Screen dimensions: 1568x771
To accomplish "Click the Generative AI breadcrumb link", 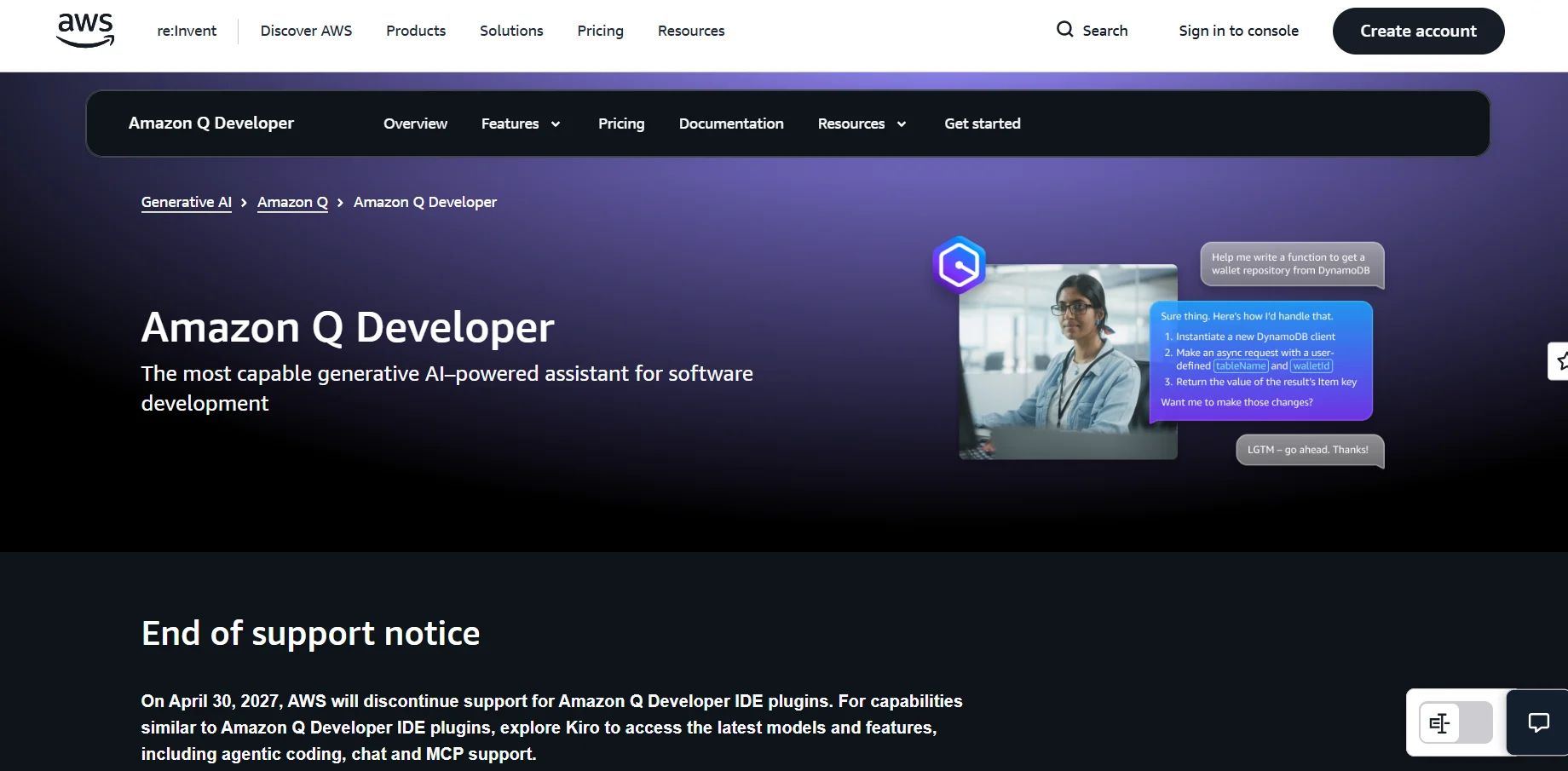I will click(x=187, y=202).
